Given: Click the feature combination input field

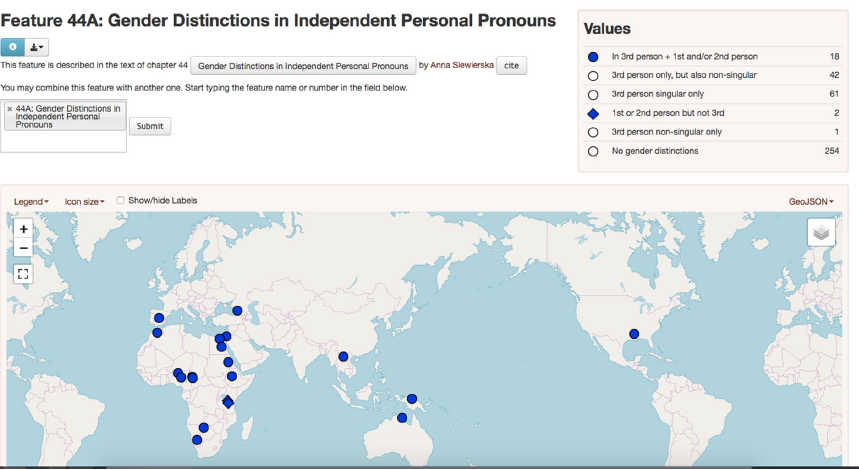Looking at the screenshot, I should point(64,140).
